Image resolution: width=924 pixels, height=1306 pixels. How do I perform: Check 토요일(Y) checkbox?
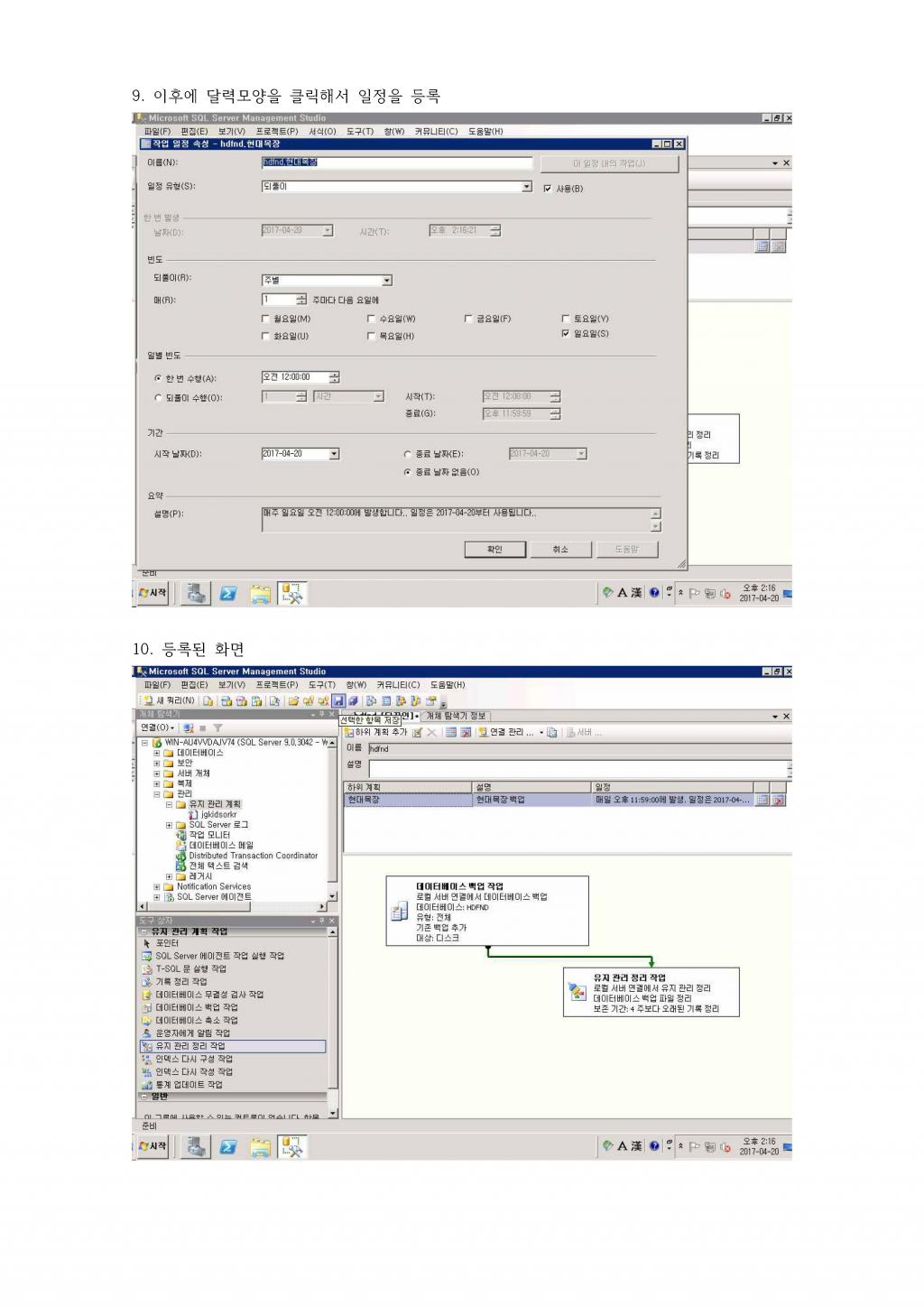coord(566,319)
